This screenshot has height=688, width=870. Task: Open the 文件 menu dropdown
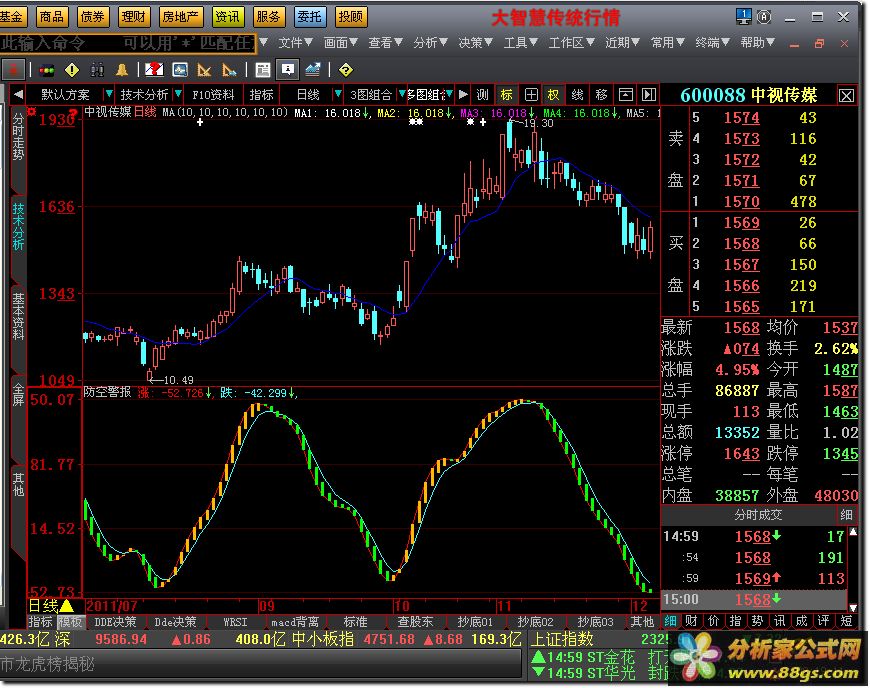(295, 43)
